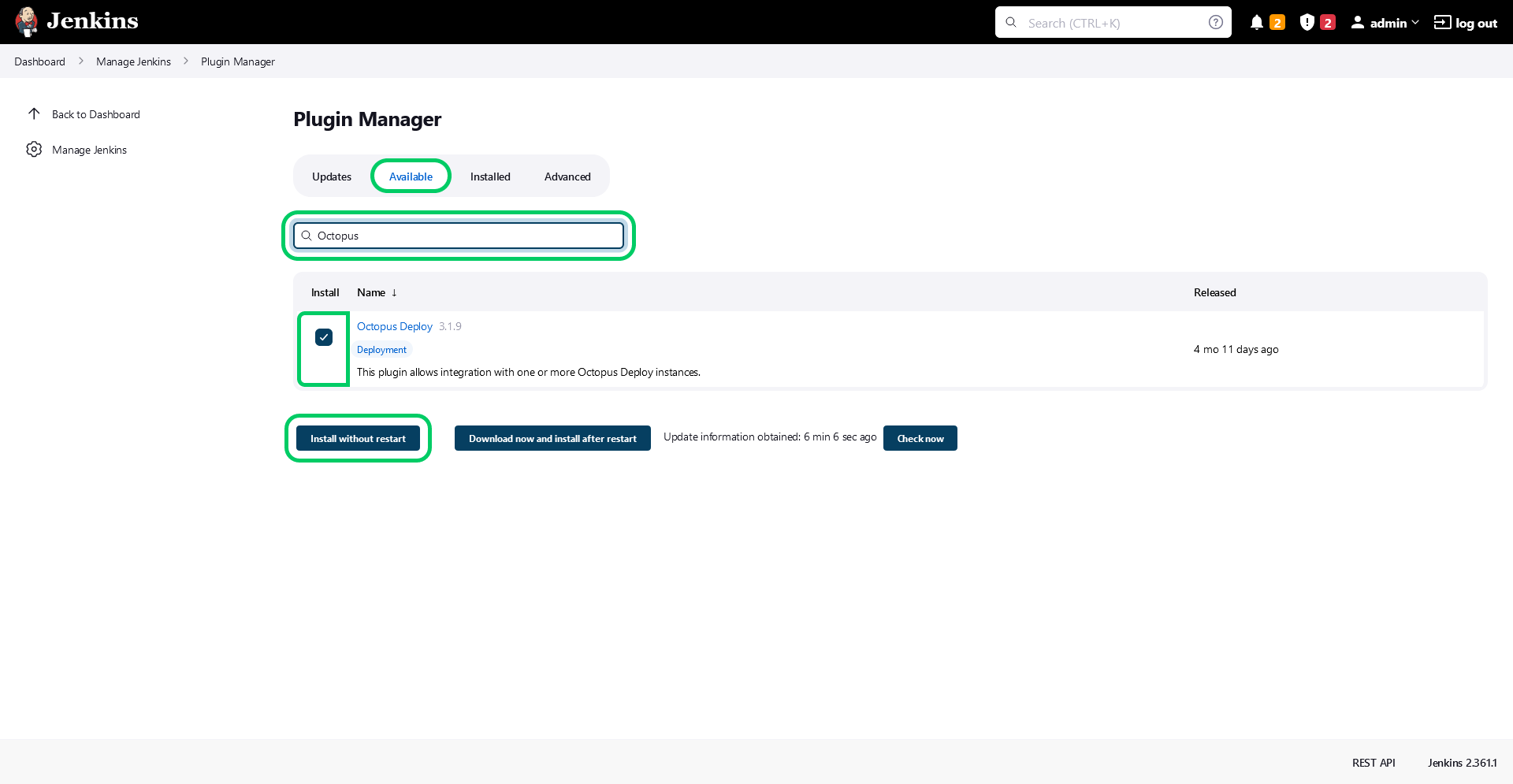Click the Update information obtained text
1513x784 pixels.
[x=770, y=437]
